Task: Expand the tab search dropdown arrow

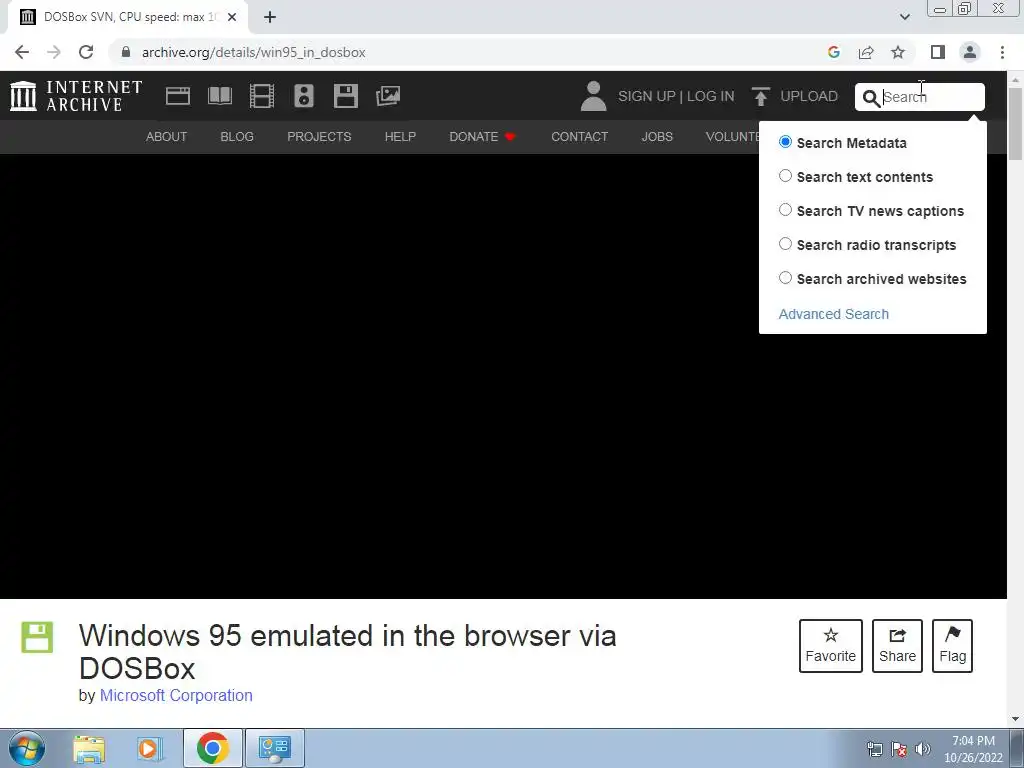Action: tap(904, 17)
